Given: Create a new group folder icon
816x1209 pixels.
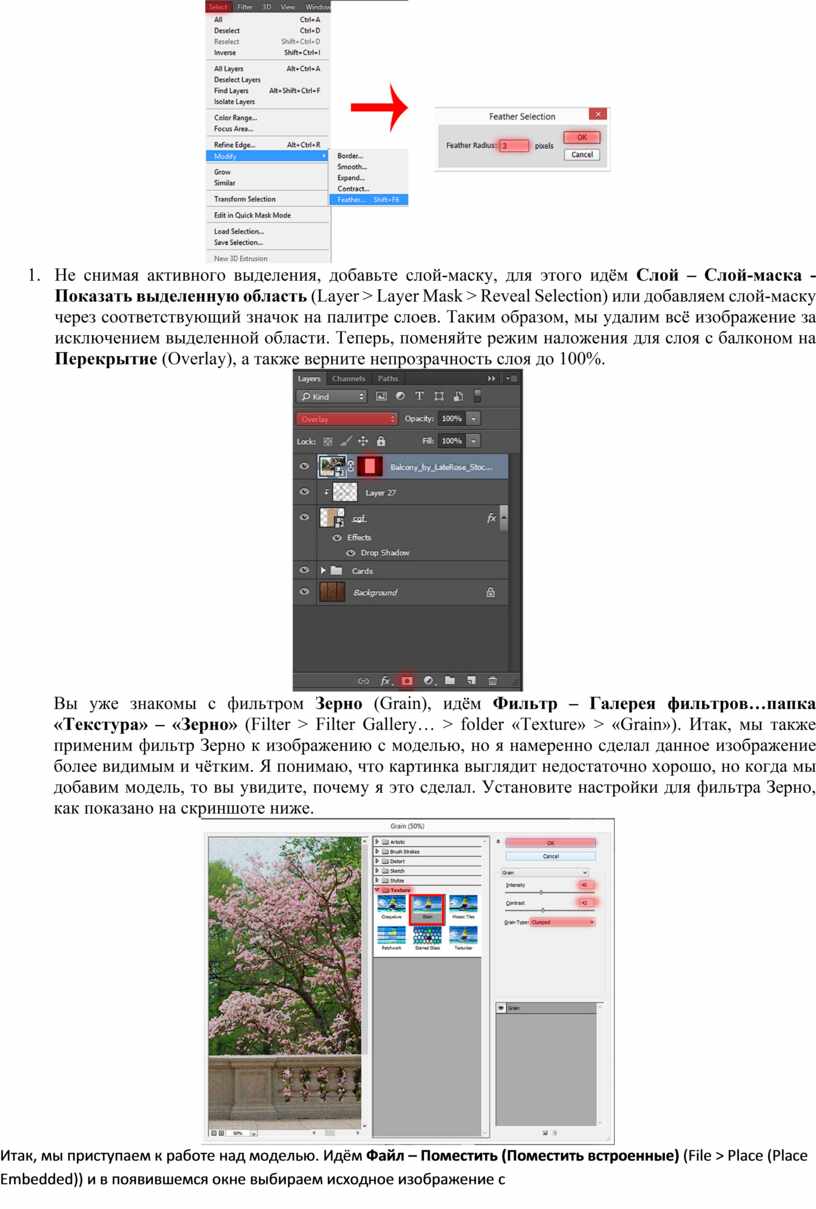Looking at the screenshot, I should [x=450, y=680].
